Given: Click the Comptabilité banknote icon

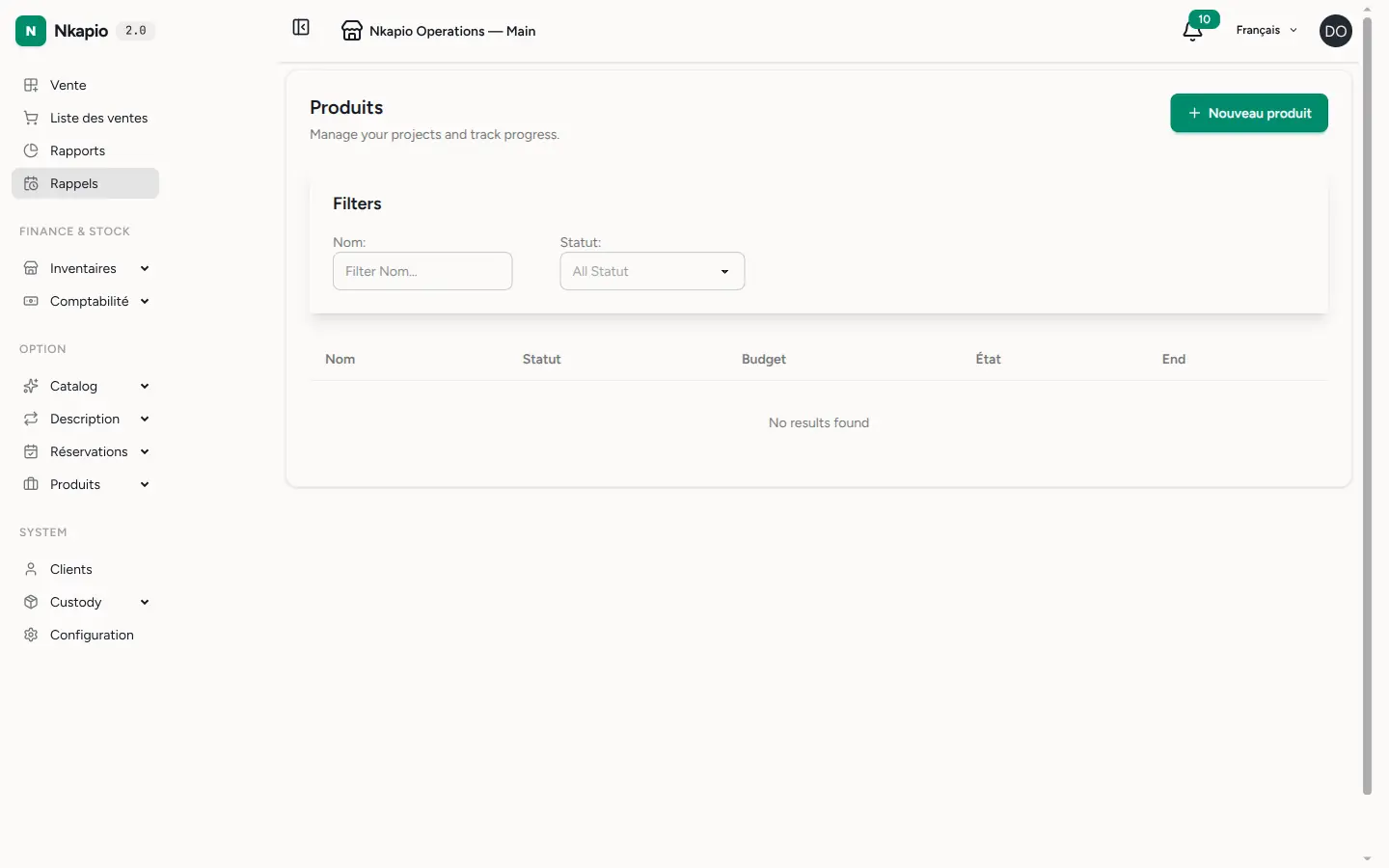Looking at the screenshot, I should point(31,301).
